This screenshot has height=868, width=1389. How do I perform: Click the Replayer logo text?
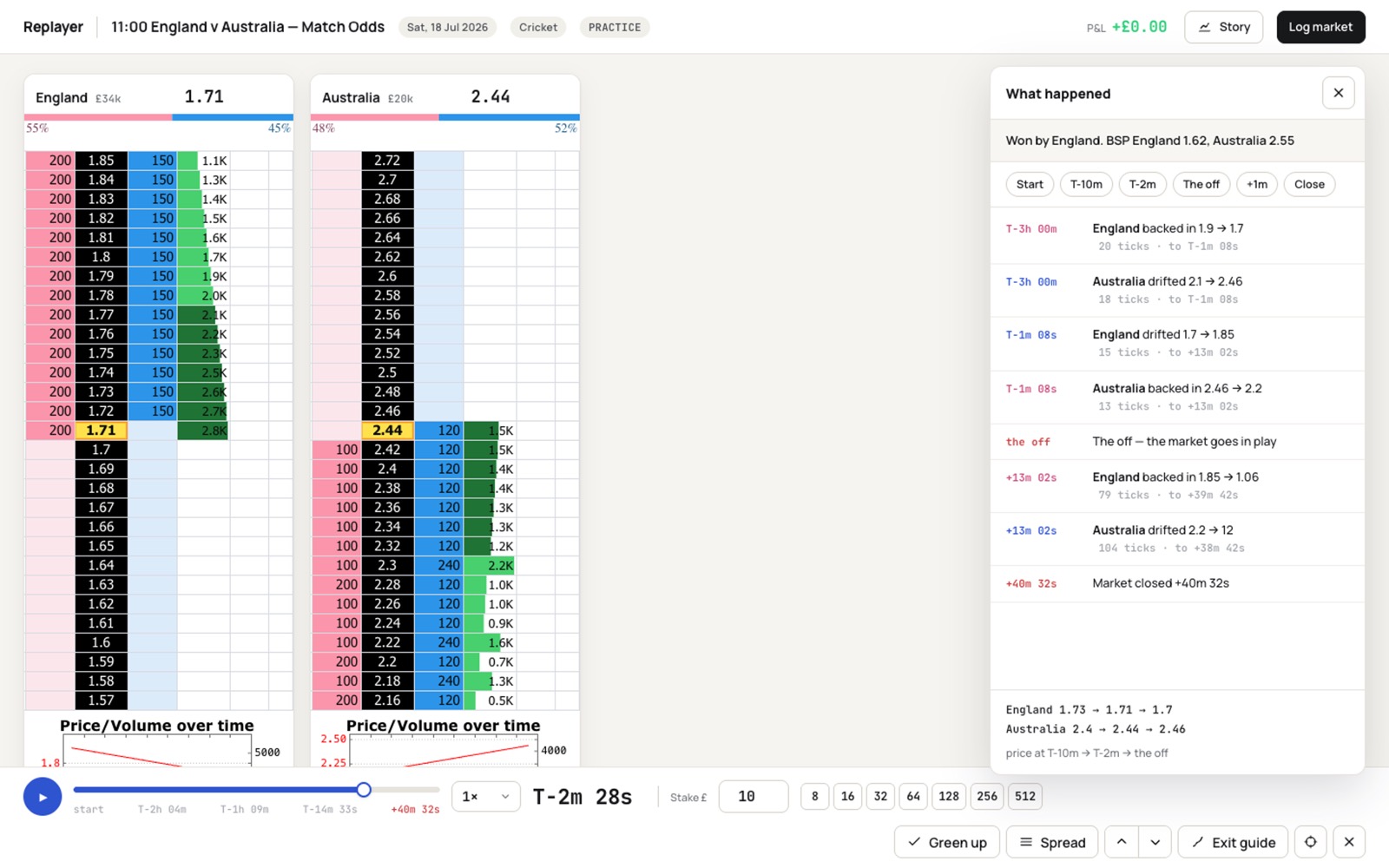(x=53, y=27)
